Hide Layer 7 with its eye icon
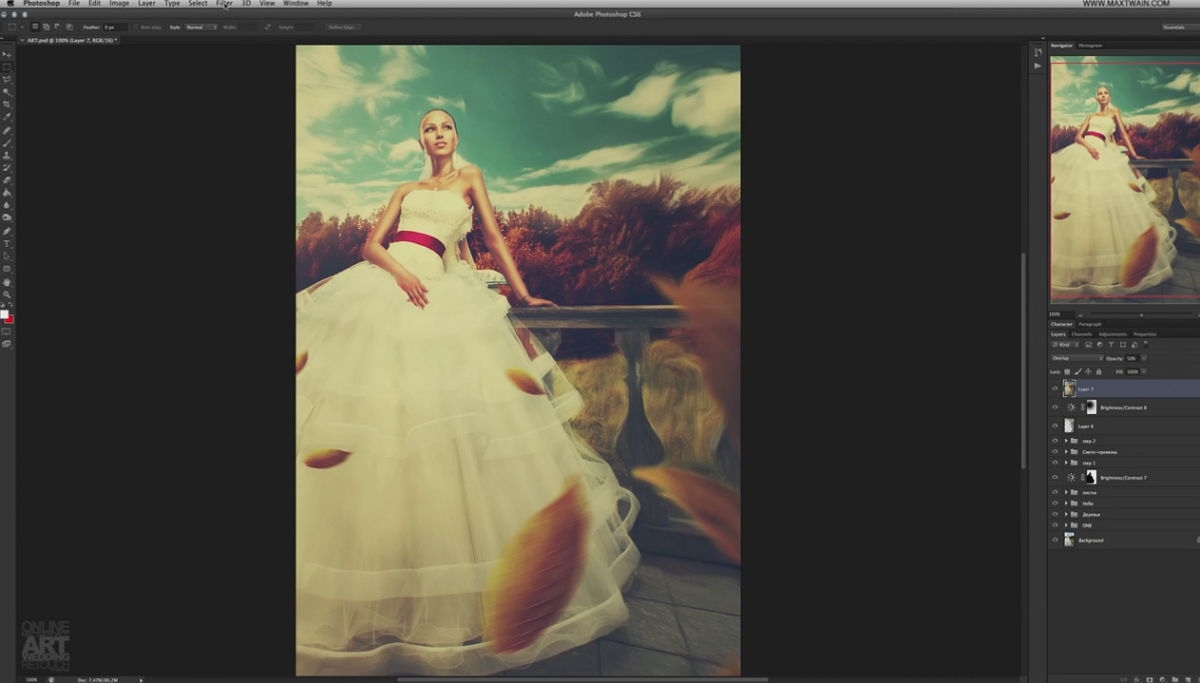This screenshot has width=1200, height=683. click(1055, 388)
